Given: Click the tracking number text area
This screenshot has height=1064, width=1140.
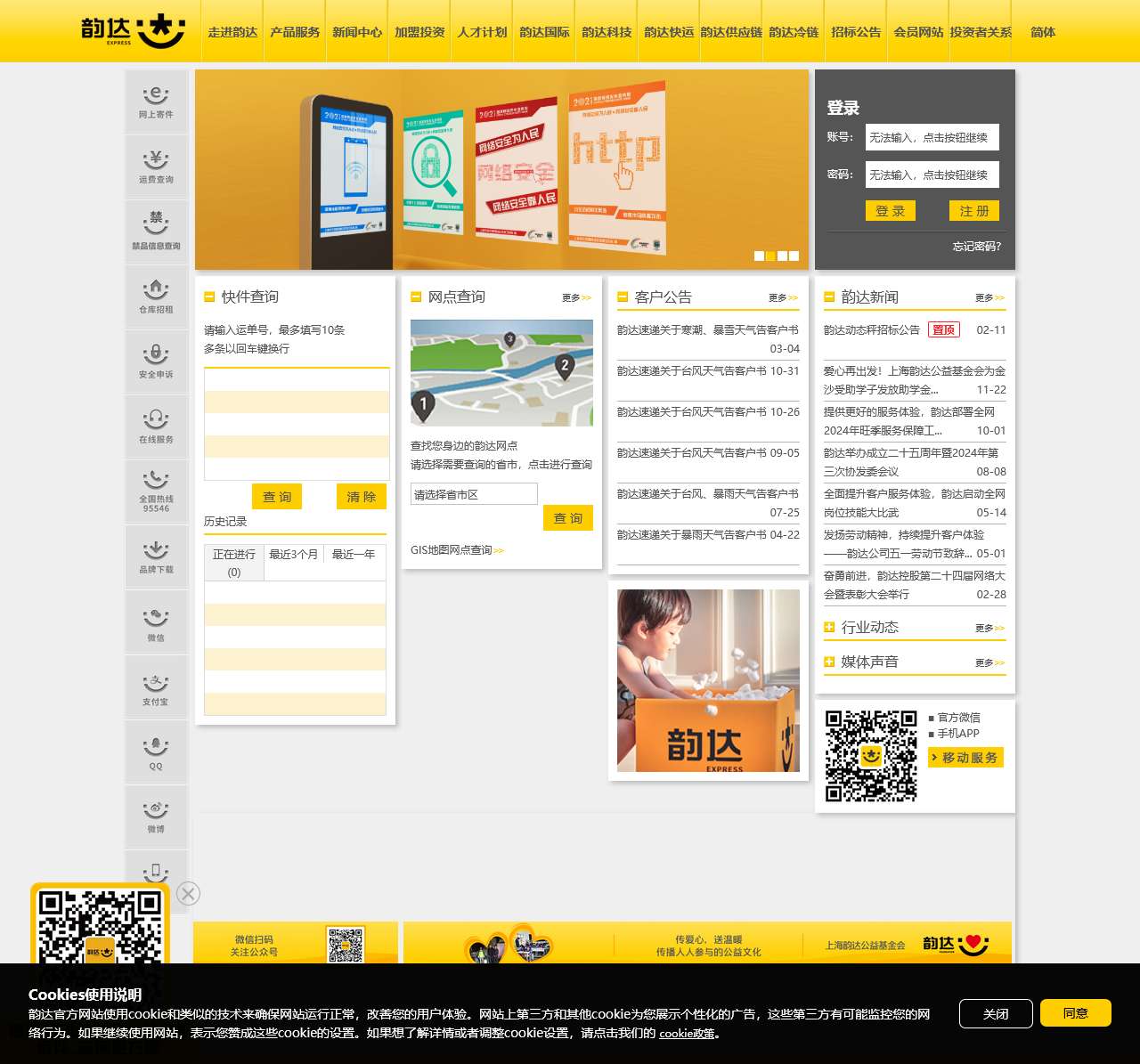Looking at the screenshot, I should (x=297, y=425).
